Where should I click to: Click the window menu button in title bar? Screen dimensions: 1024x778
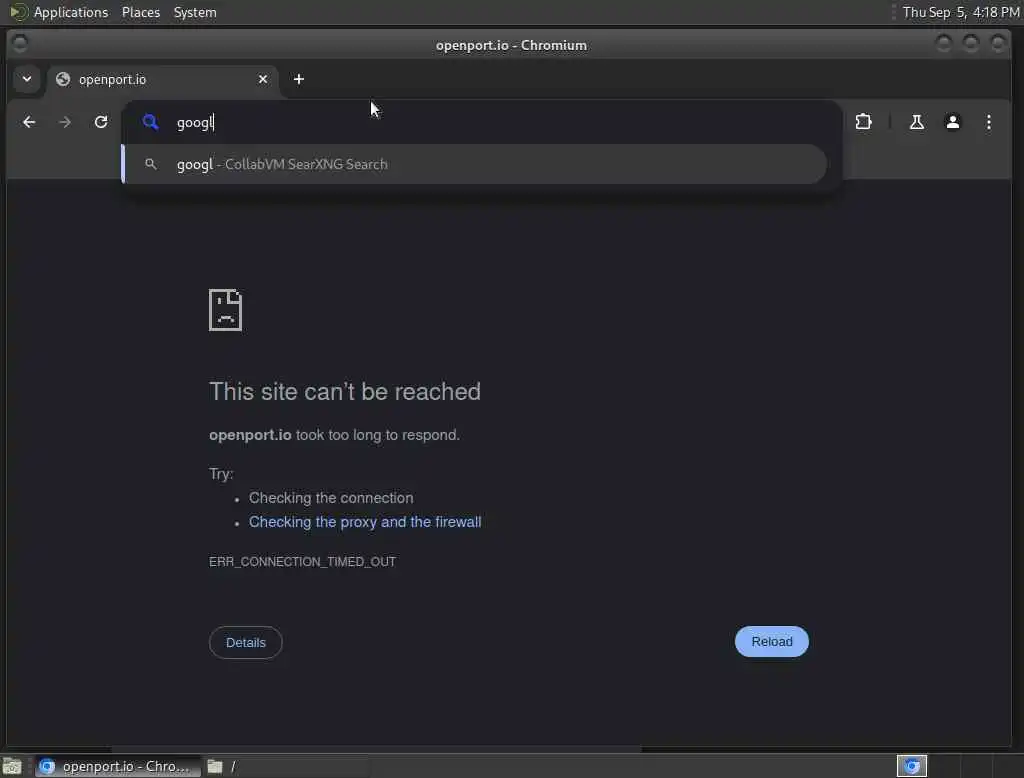click(20, 43)
